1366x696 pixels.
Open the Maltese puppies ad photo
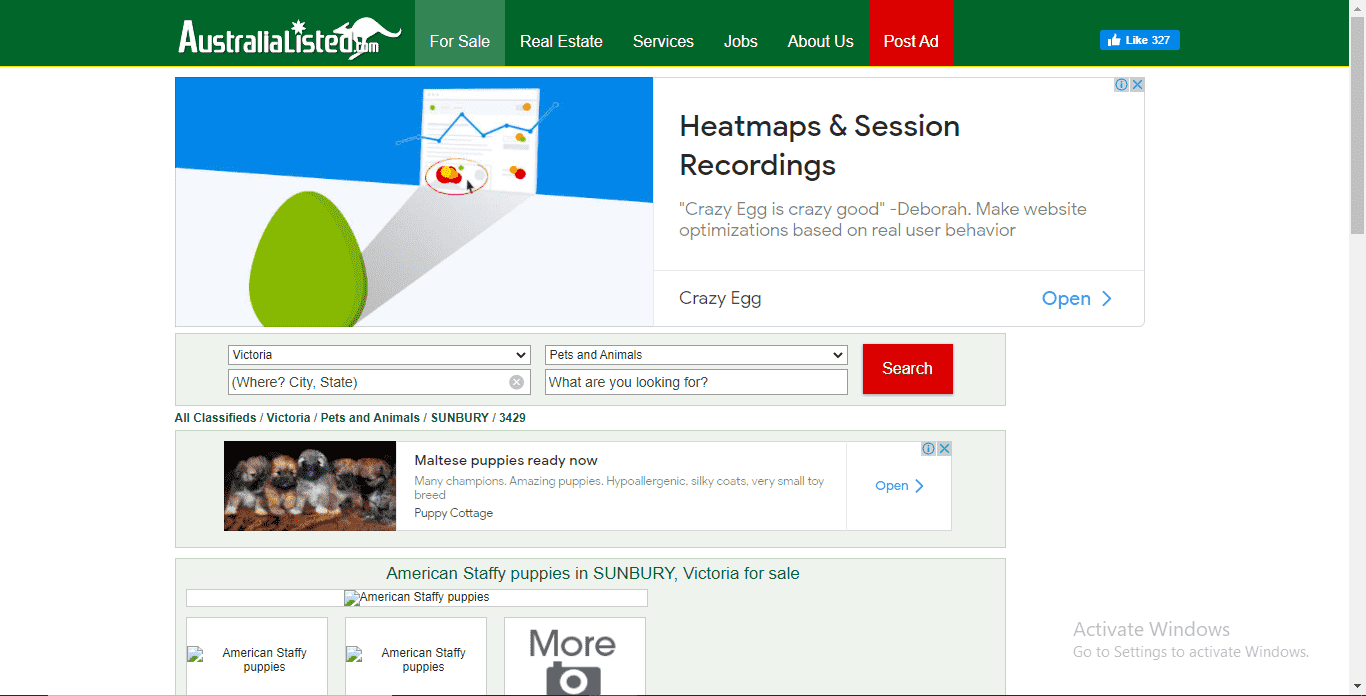click(x=310, y=486)
